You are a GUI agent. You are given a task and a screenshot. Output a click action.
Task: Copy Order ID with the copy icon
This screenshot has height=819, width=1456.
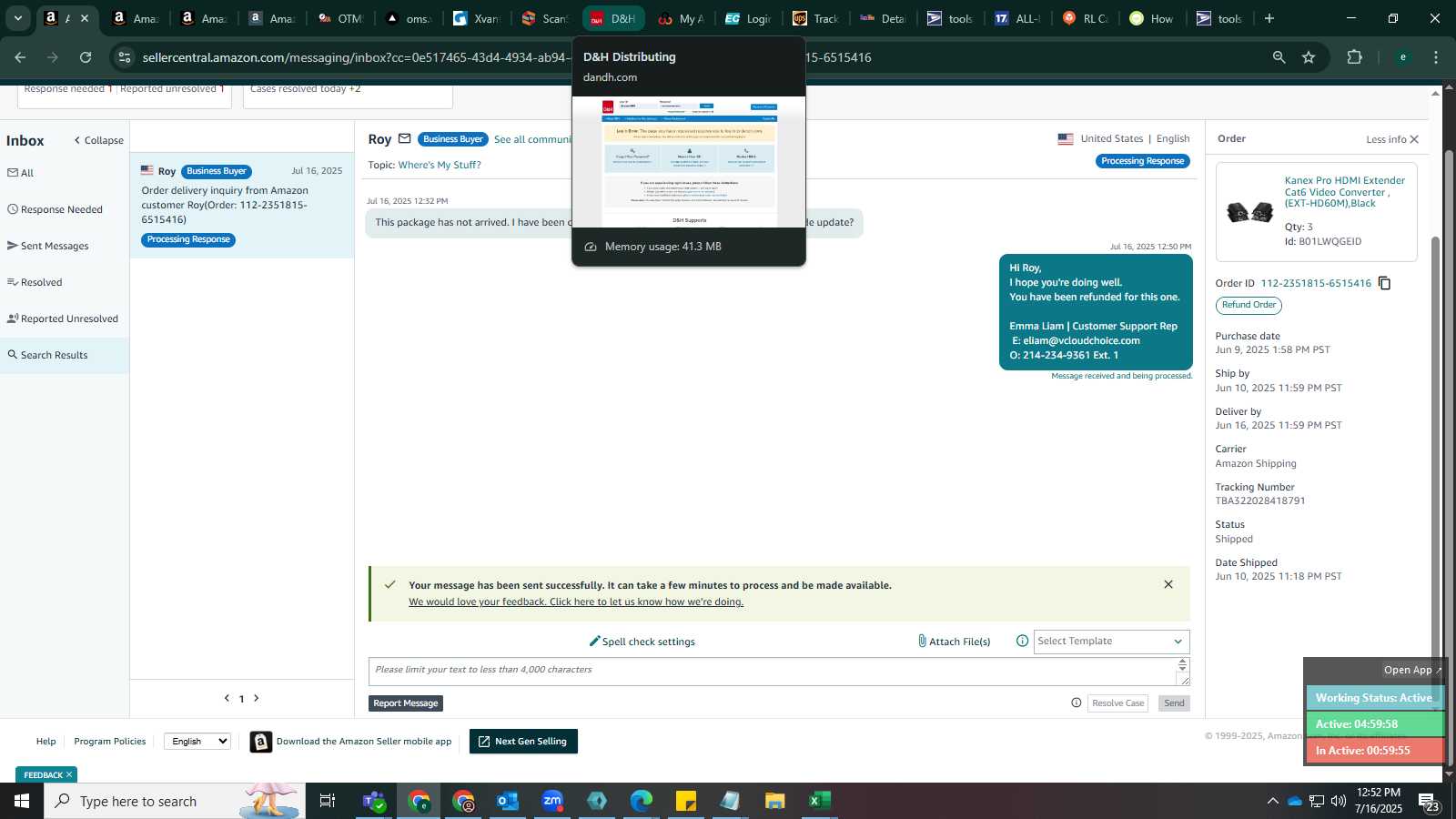click(1384, 283)
